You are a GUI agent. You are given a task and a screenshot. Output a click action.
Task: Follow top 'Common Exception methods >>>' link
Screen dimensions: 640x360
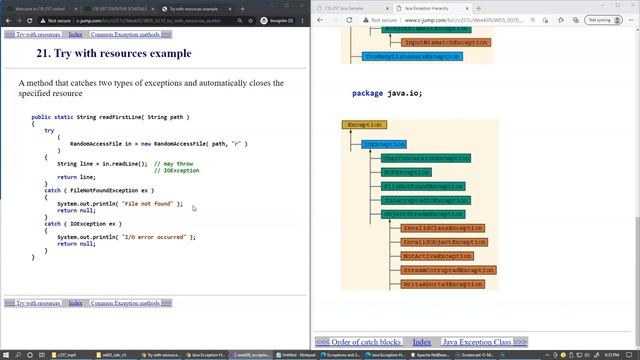click(131, 35)
